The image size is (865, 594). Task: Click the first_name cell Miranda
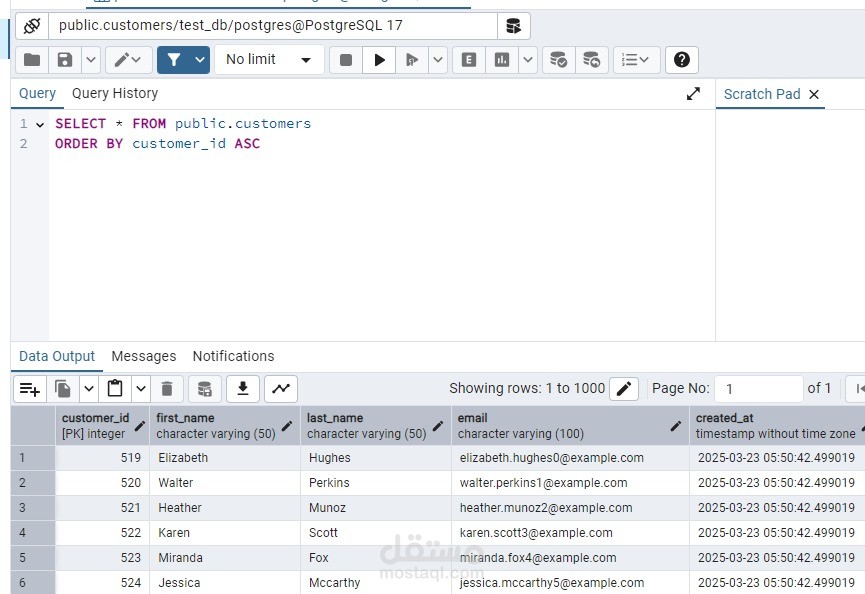click(225, 558)
